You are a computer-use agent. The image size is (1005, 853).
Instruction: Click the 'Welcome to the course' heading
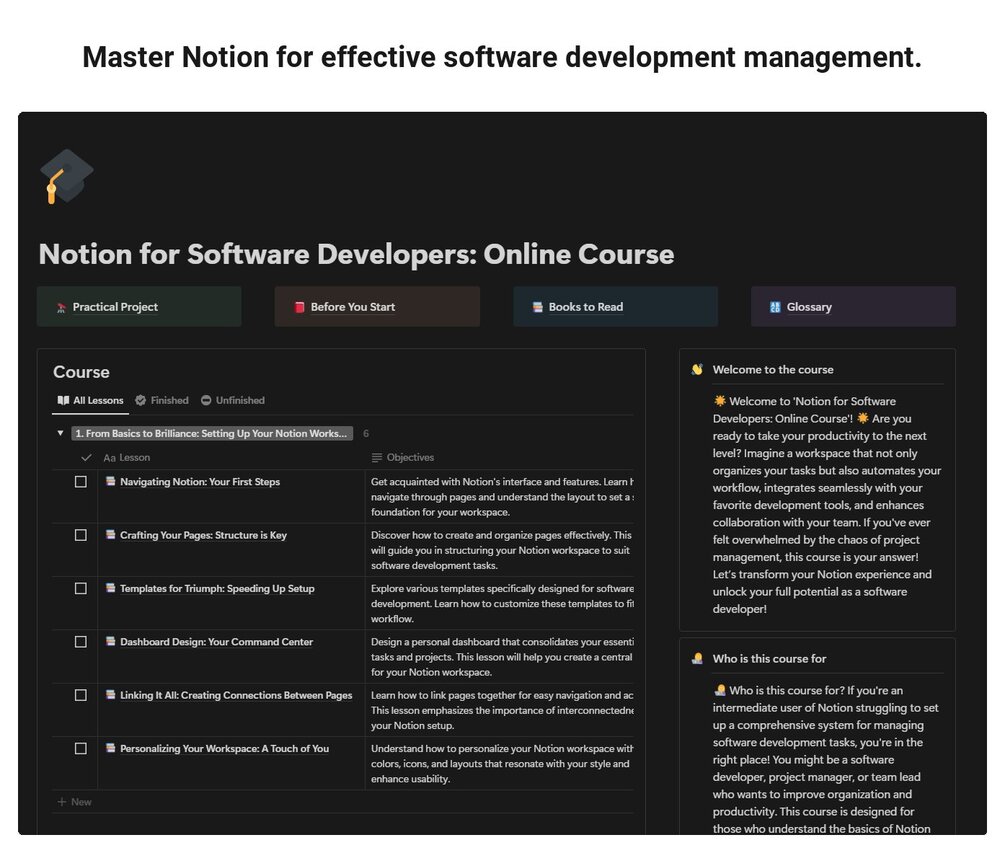point(773,370)
